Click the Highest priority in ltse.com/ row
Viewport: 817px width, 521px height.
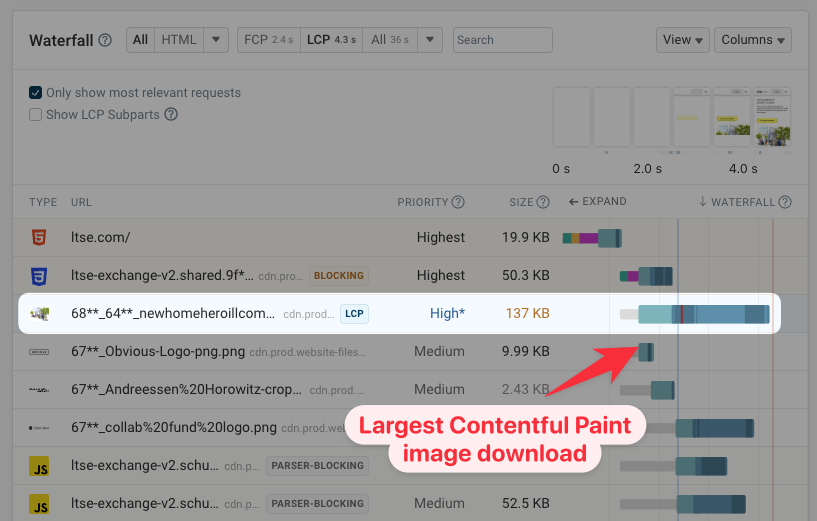click(441, 238)
